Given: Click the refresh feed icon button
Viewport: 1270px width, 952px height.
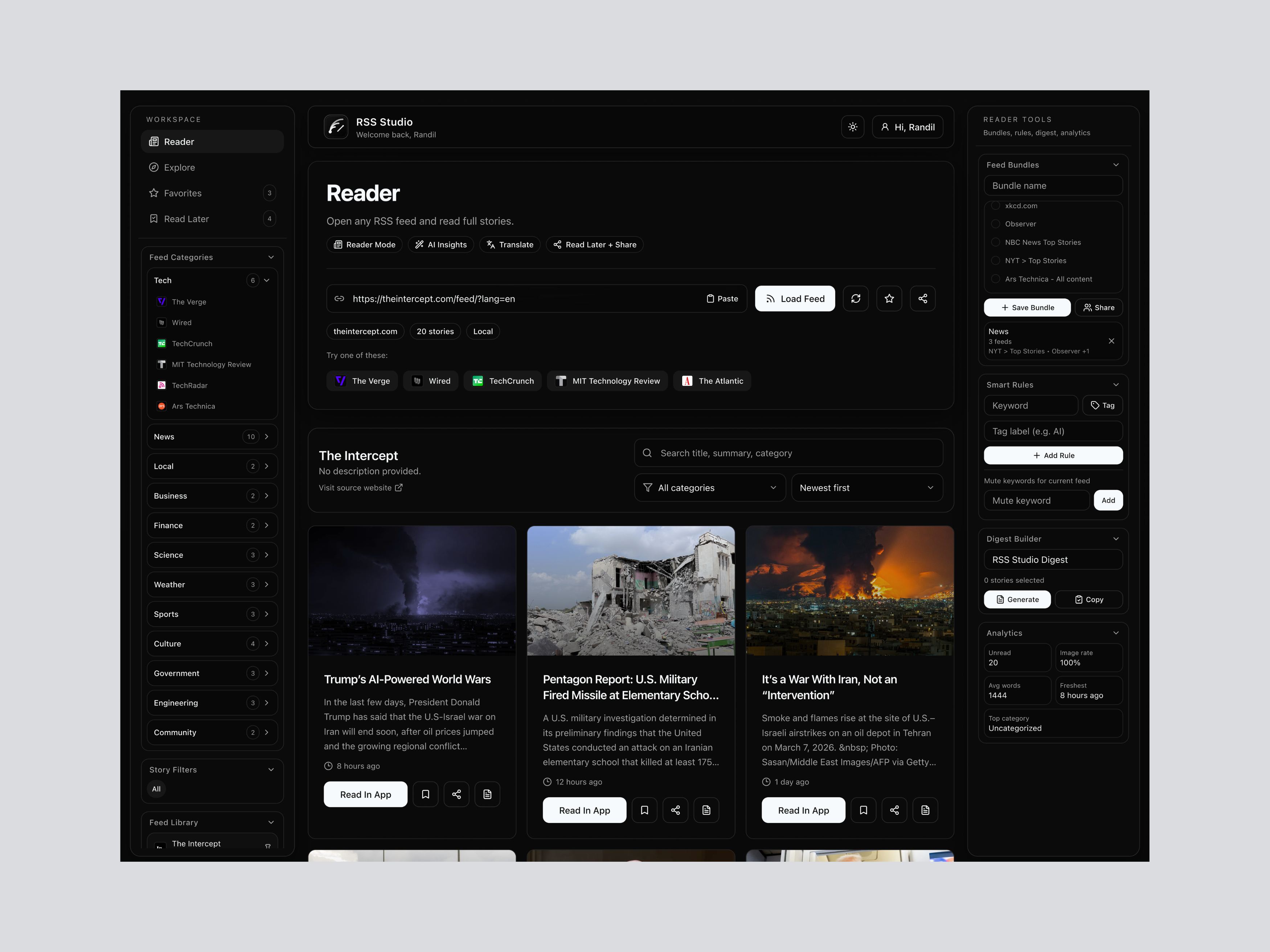Looking at the screenshot, I should coord(856,298).
